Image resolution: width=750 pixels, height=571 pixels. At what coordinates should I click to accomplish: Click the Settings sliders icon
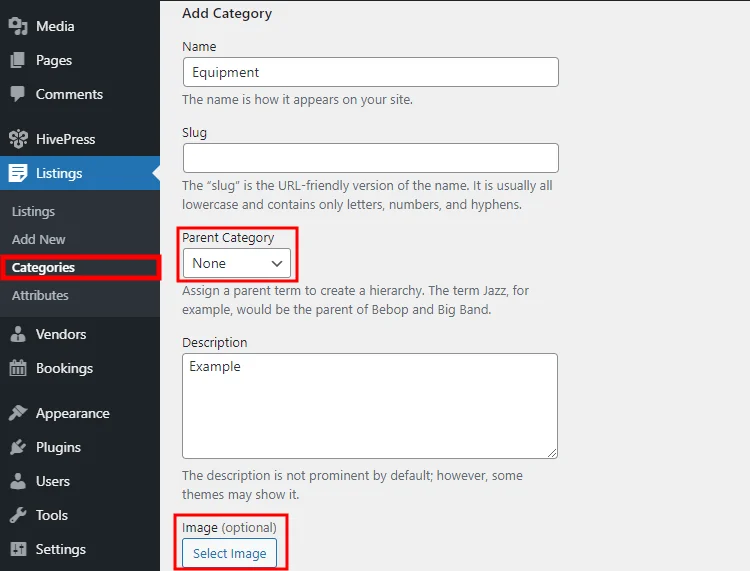(x=18, y=549)
